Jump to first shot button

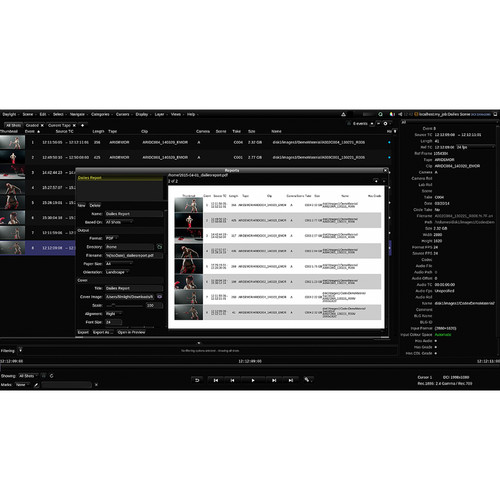[x=216, y=380]
